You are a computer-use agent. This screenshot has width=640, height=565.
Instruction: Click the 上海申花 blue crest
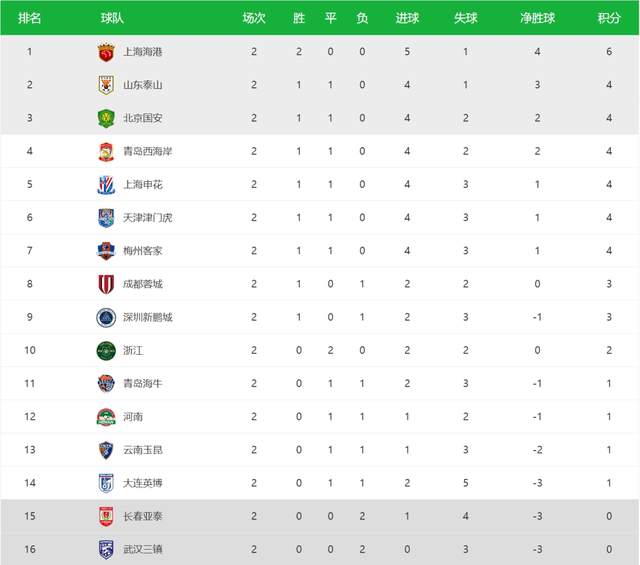click(106, 185)
